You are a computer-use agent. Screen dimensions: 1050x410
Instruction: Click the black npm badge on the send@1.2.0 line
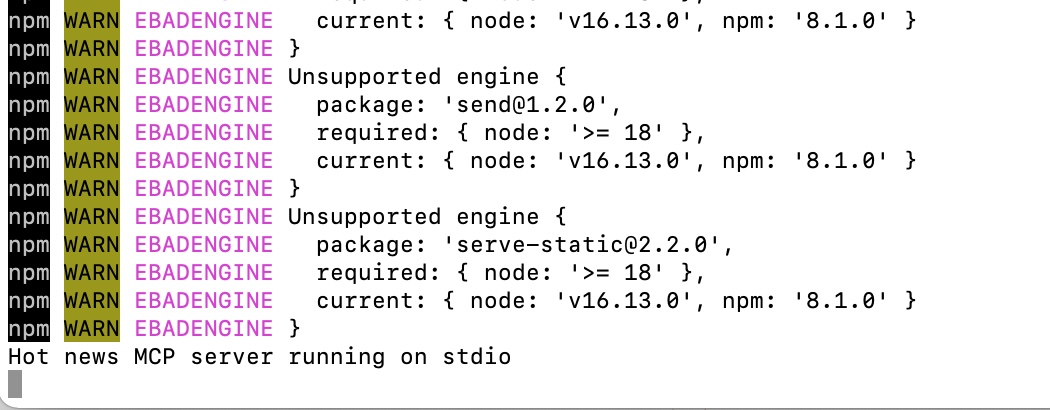coord(29,105)
